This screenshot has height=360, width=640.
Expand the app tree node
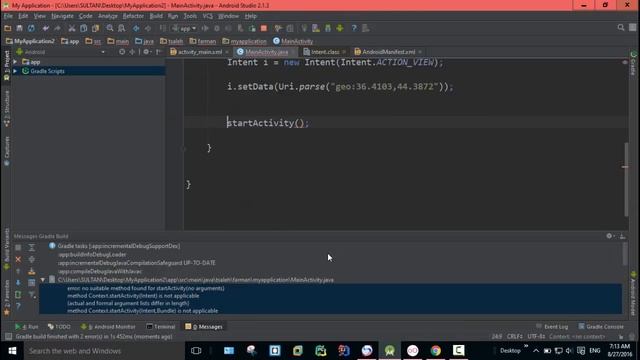[16, 62]
